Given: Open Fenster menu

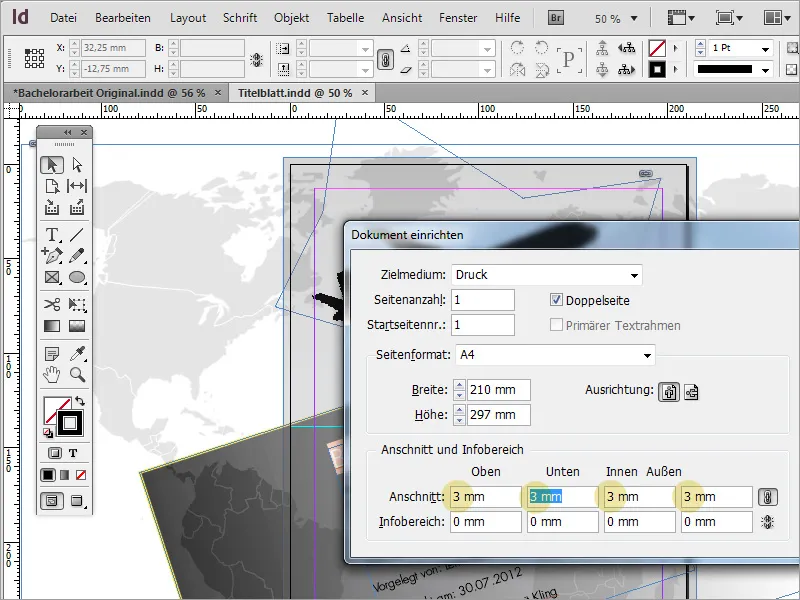Looking at the screenshot, I should [x=458, y=18].
